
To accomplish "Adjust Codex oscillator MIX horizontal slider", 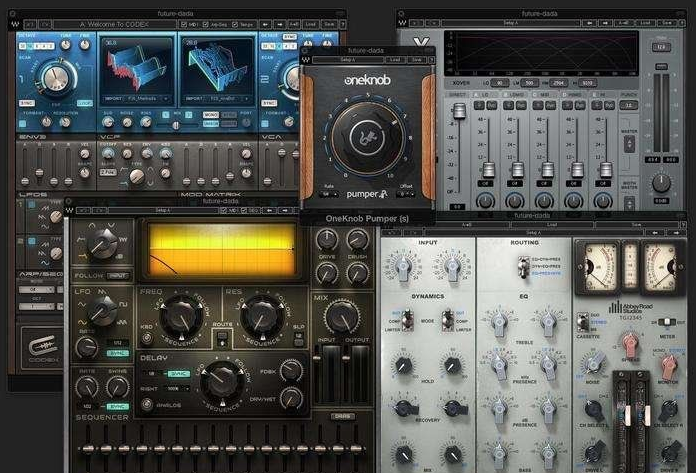I will click(176, 126).
